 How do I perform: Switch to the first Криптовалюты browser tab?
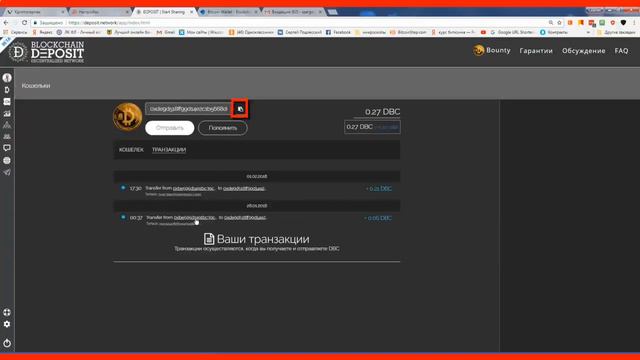[x=36, y=12]
